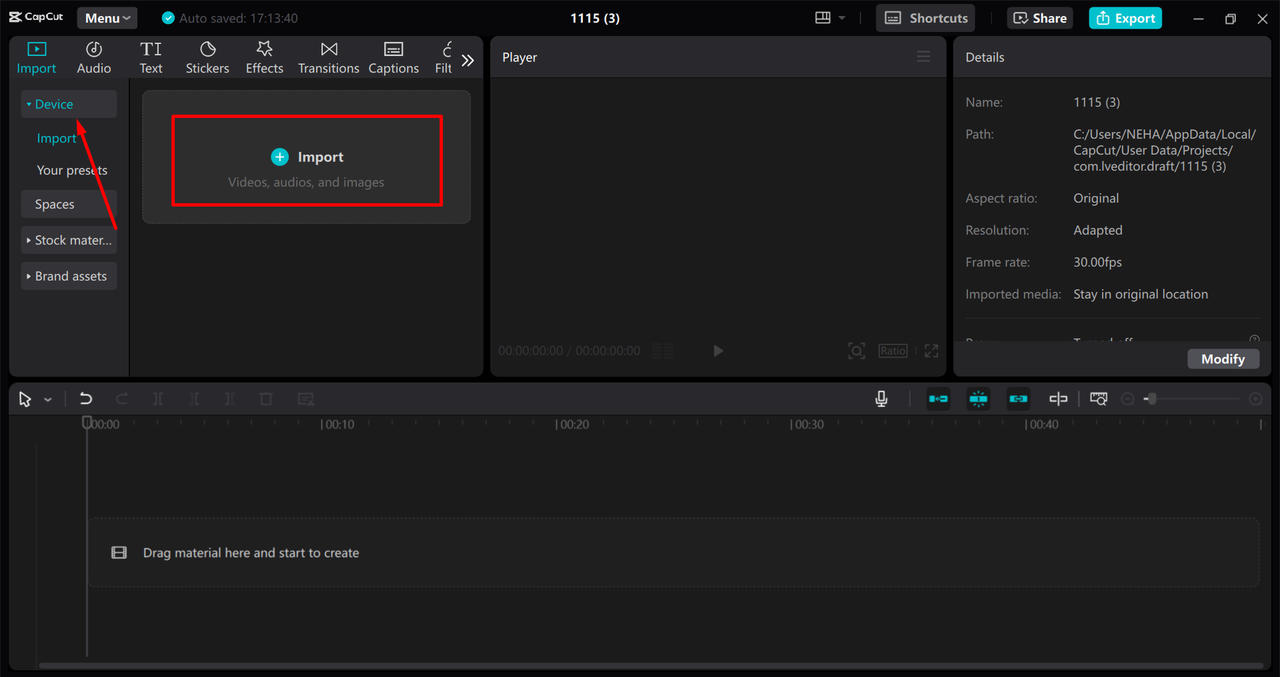
Task: Select Your presets in sidebar
Action: 72,170
